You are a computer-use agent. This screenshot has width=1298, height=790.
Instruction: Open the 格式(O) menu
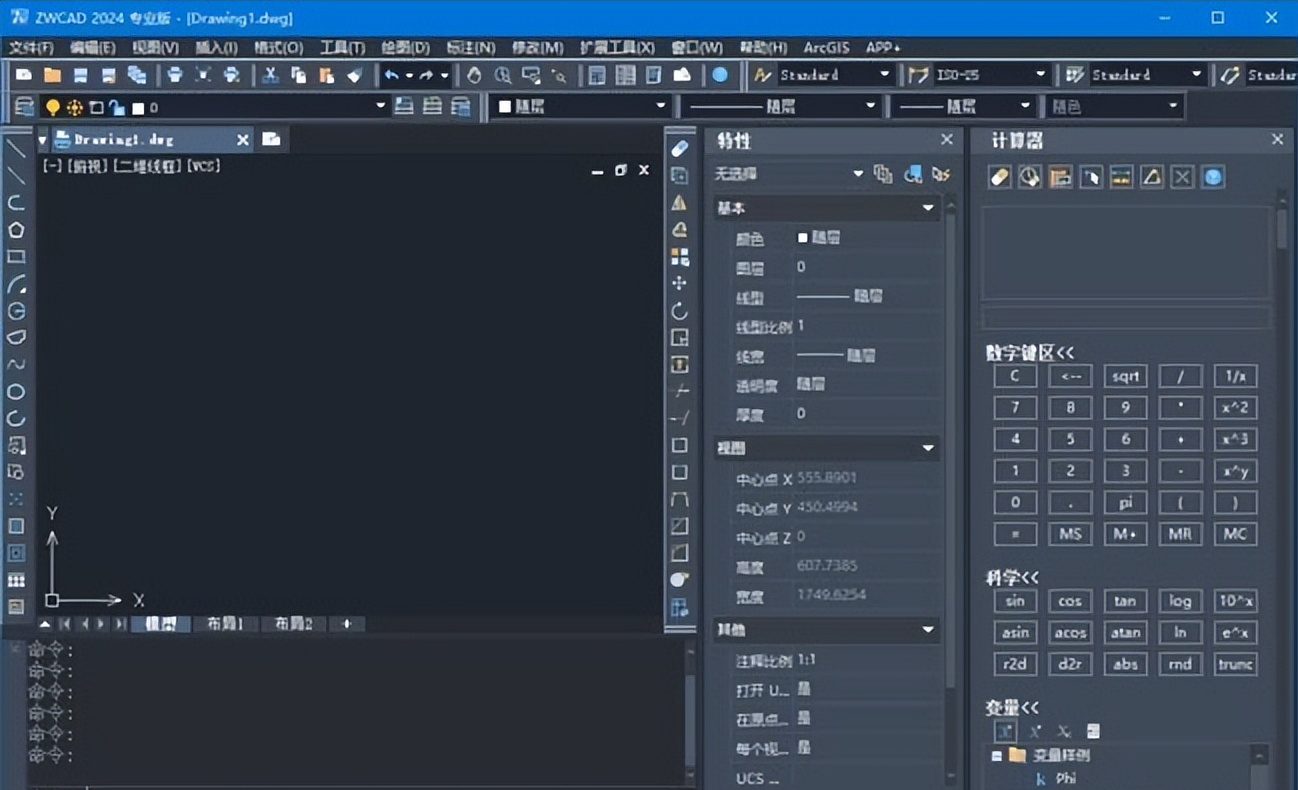pyautogui.click(x=278, y=47)
